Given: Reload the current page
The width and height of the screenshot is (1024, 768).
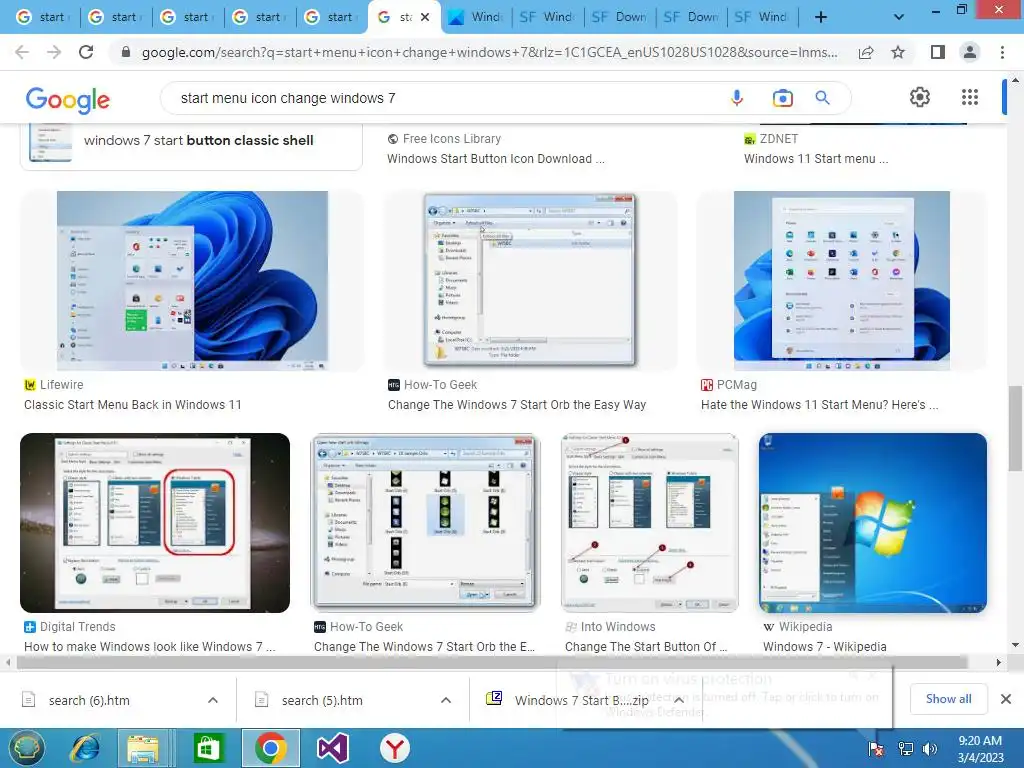Looking at the screenshot, I should [86, 52].
